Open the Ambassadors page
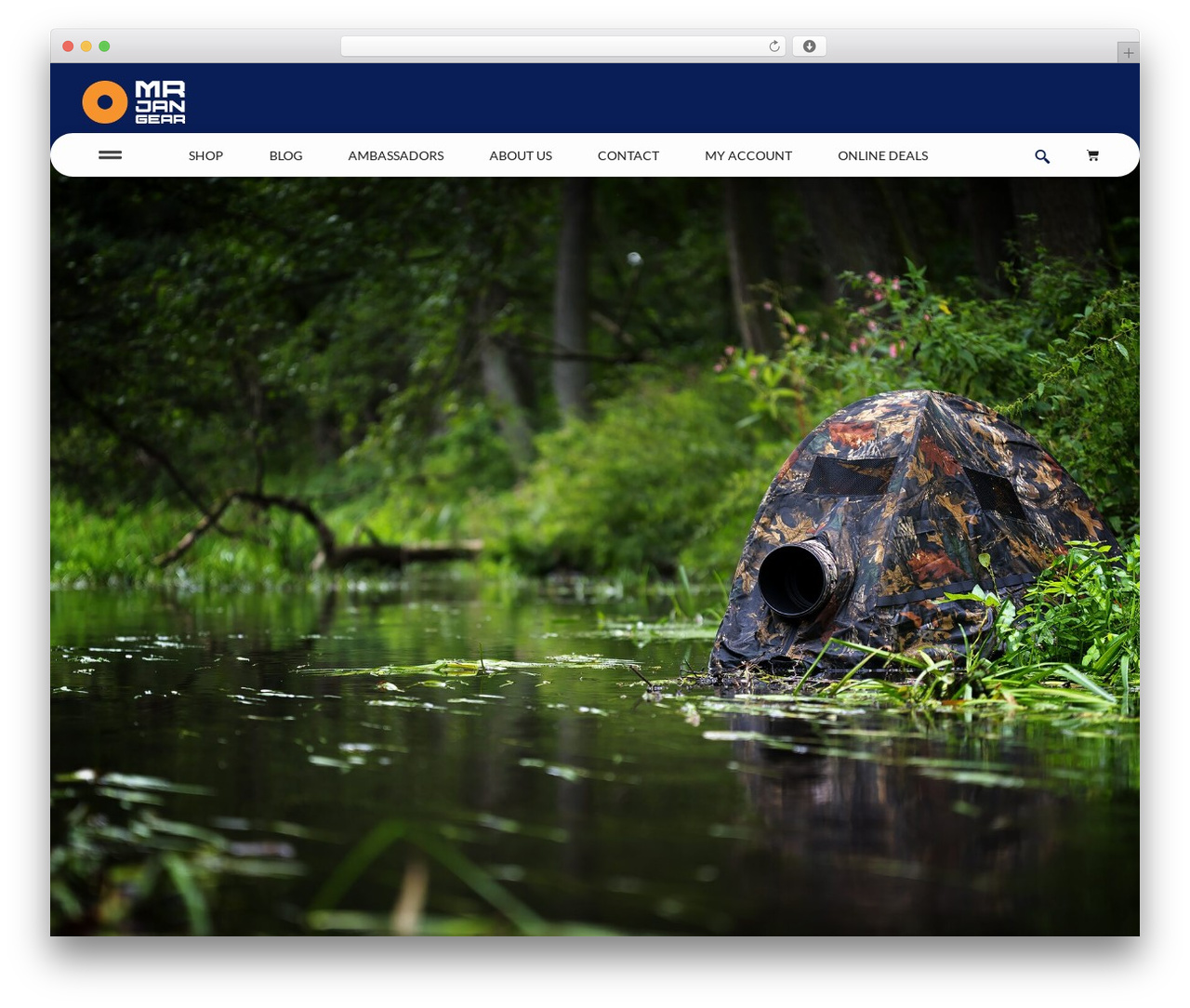The width and height of the screenshot is (1190, 1008). tap(396, 155)
